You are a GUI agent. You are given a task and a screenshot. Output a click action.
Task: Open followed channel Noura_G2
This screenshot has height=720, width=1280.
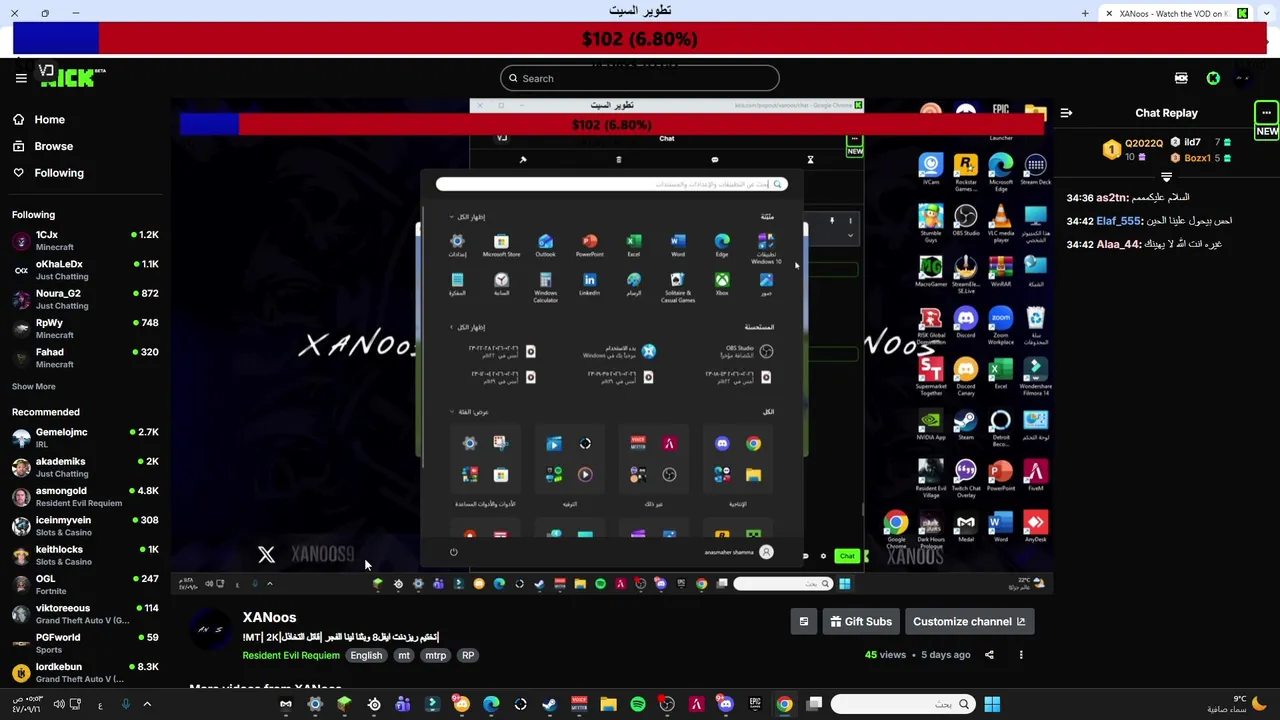tap(85, 299)
